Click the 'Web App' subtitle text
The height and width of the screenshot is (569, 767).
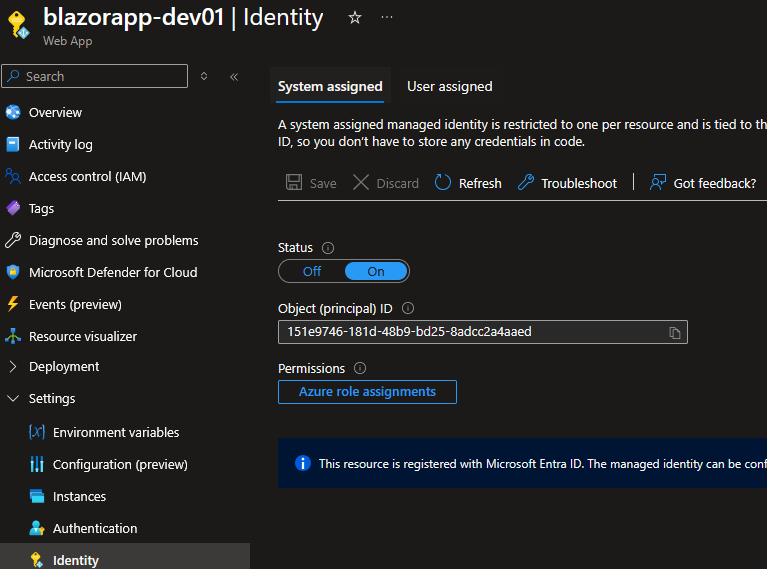click(68, 41)
